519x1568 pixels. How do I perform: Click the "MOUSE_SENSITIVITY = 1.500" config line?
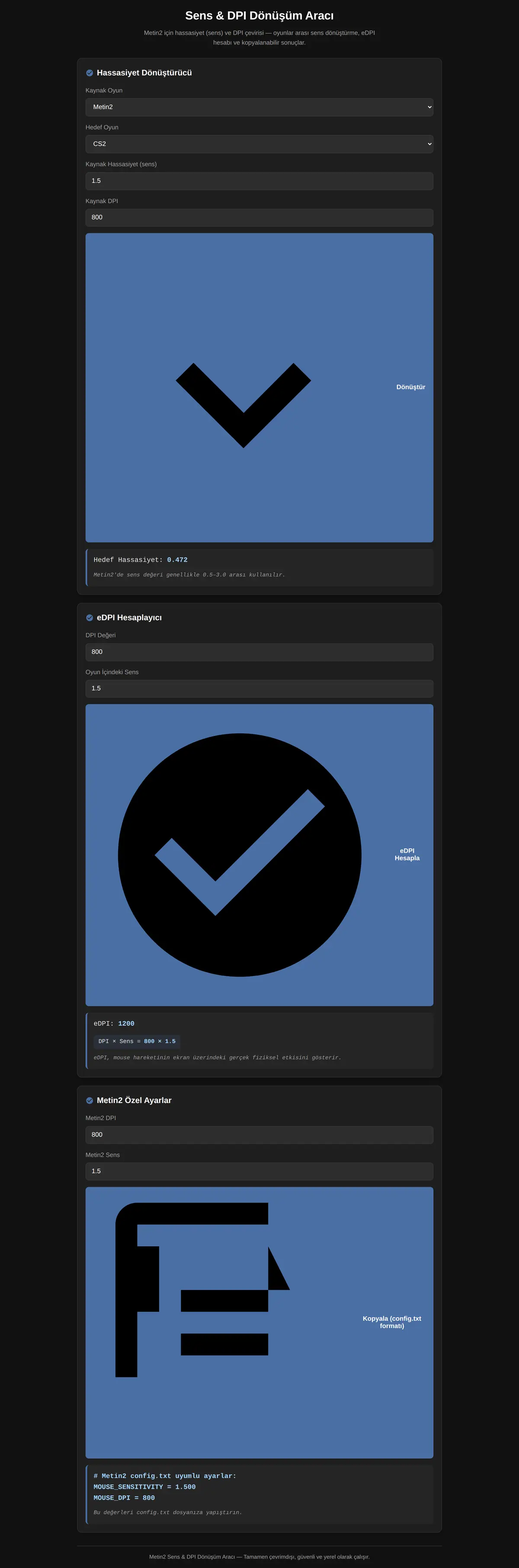click(145, 1487)
